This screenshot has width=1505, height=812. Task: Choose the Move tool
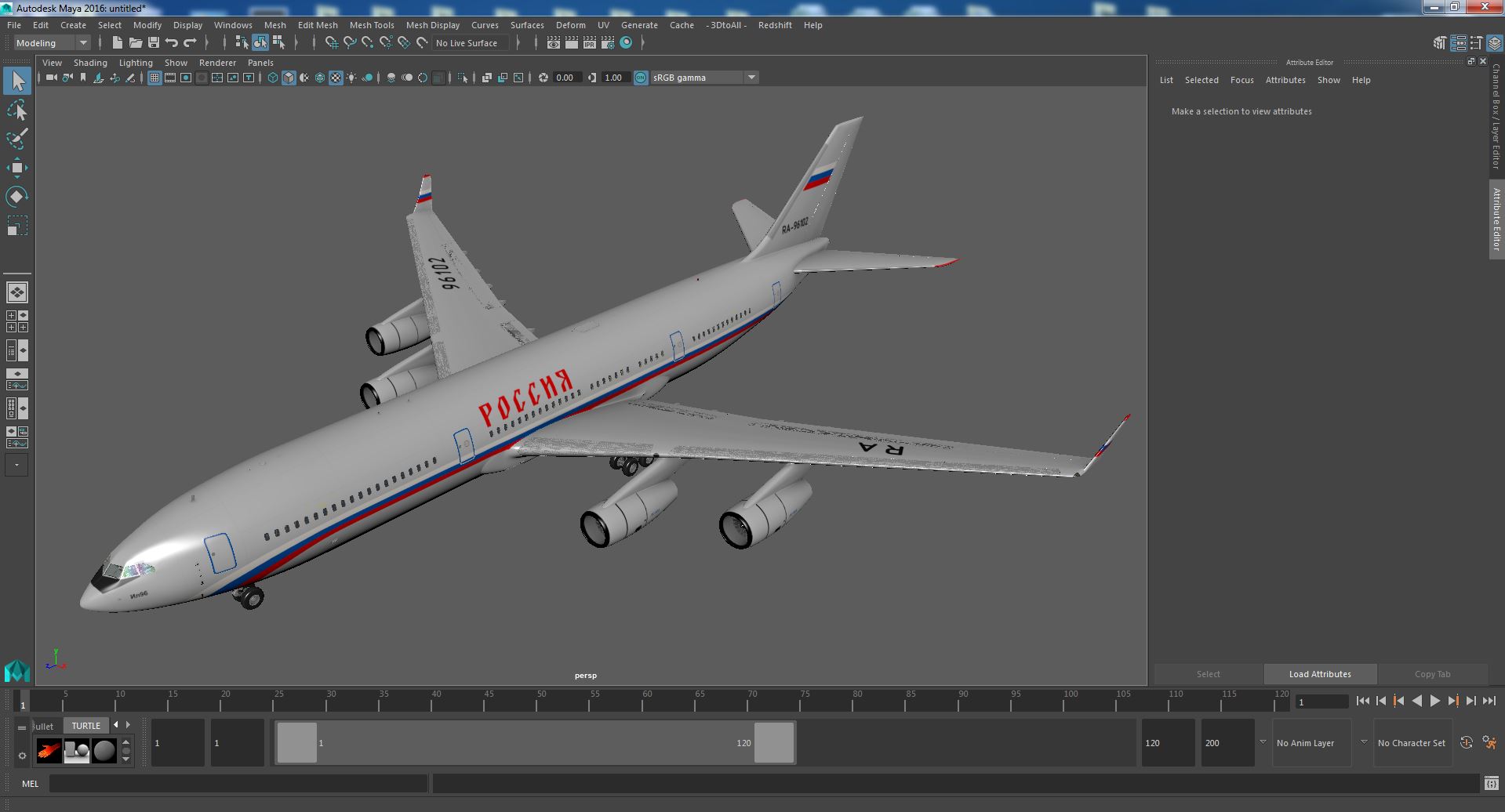tap(17, 168)
